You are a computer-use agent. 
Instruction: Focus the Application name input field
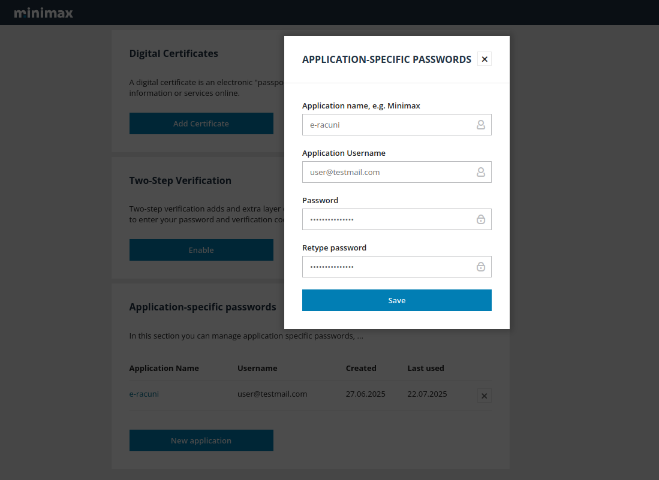click(386, 125)
